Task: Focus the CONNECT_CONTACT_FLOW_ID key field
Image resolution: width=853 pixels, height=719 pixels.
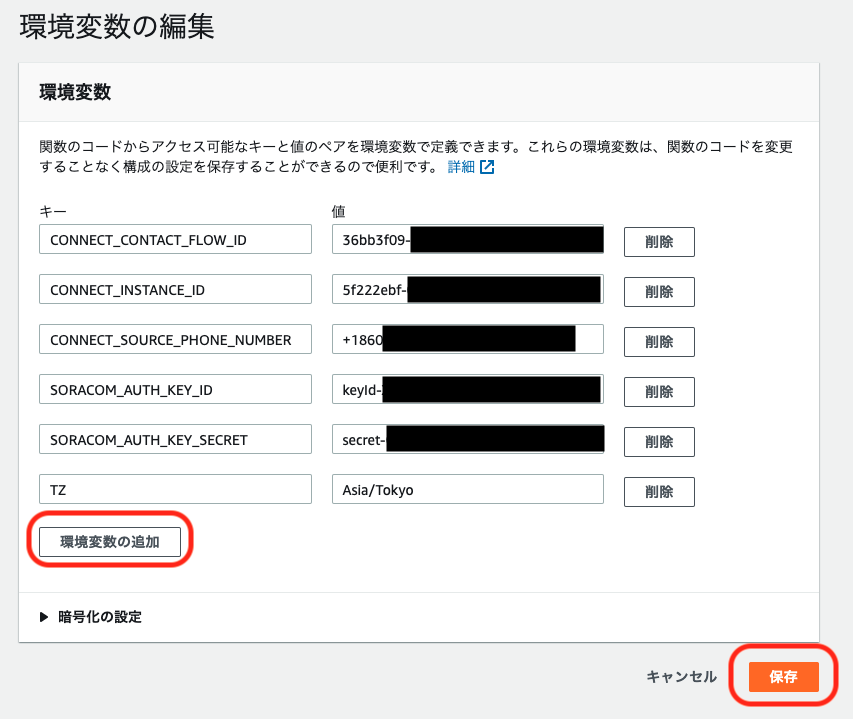Action: coord(175,239)
